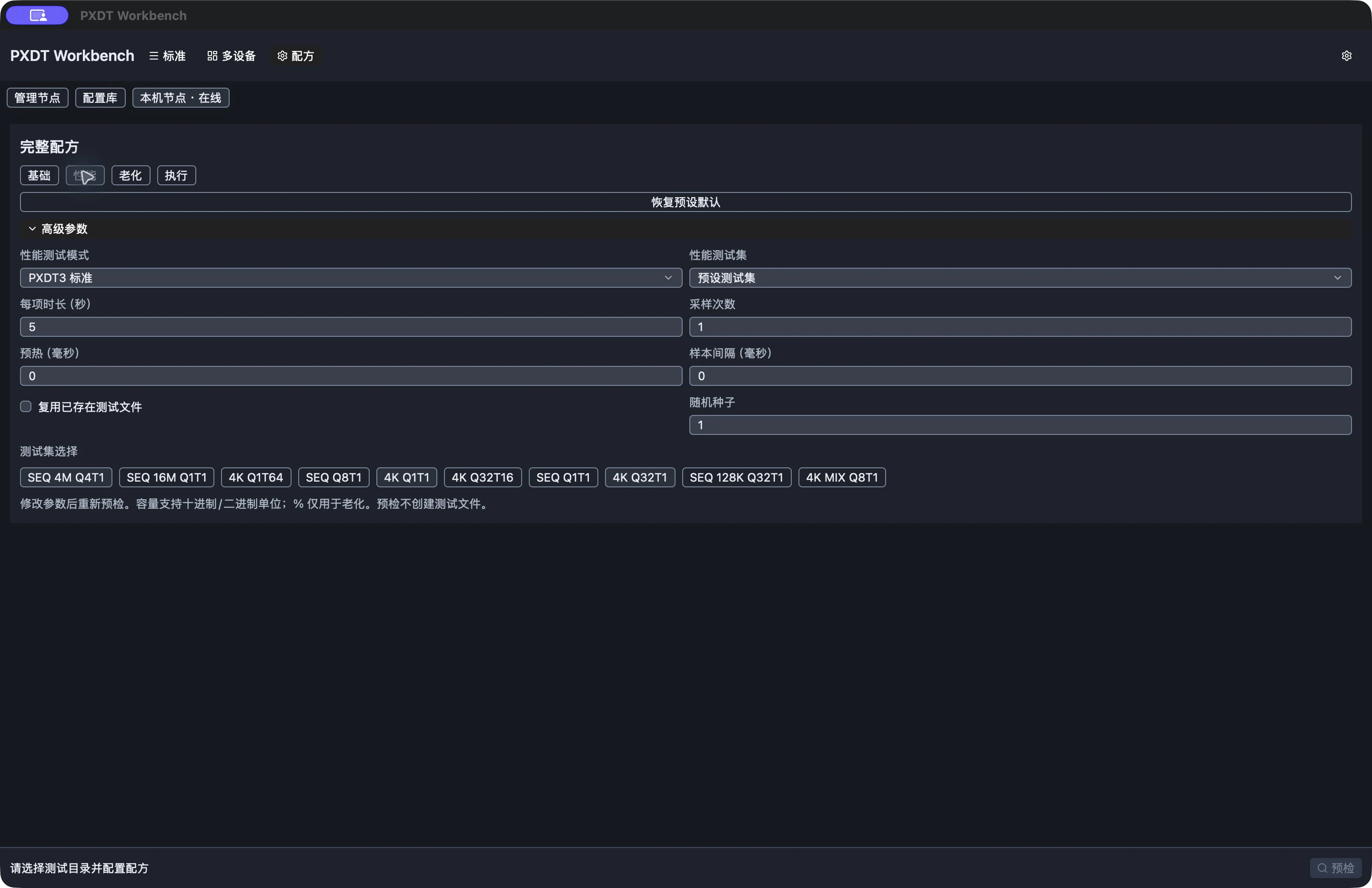
Task: Click the settings gear icon at top right
Action: click(1346, 56)
